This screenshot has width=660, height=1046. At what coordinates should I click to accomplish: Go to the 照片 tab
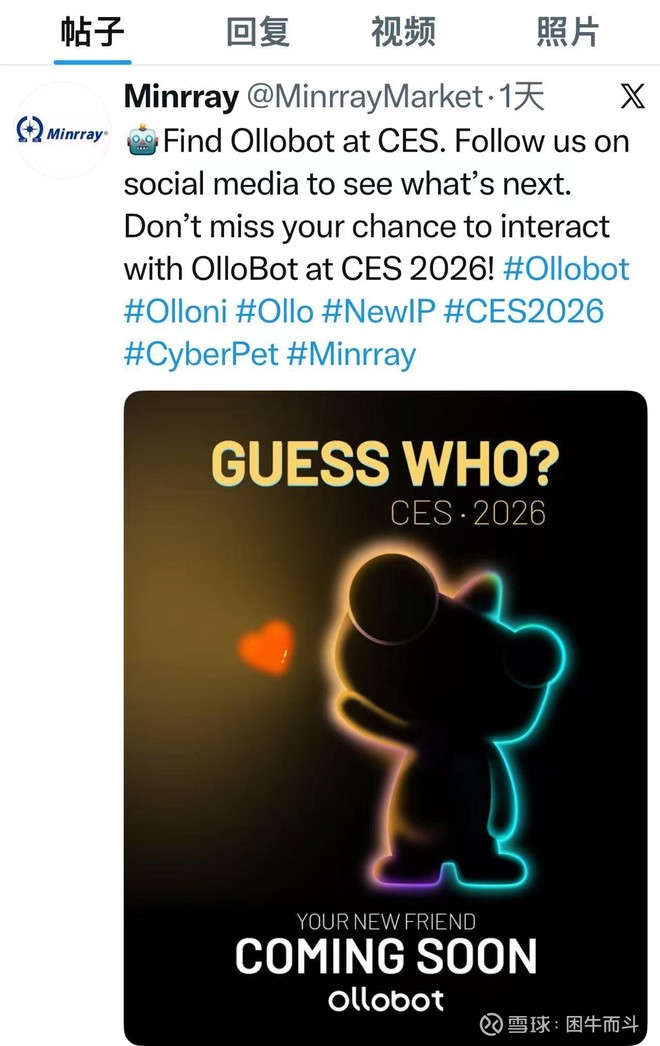[x=567, y=32]
